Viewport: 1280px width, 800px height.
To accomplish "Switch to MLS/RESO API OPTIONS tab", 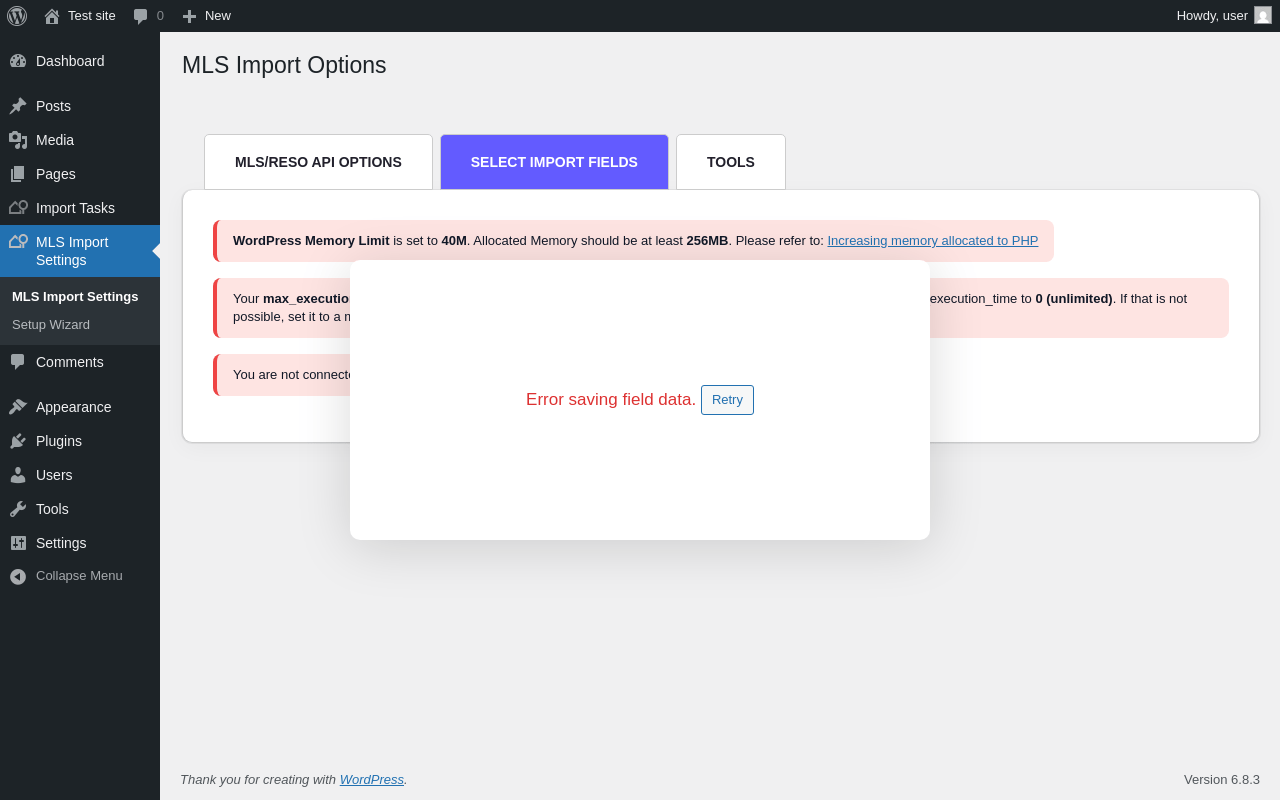I will click(318, 162).
